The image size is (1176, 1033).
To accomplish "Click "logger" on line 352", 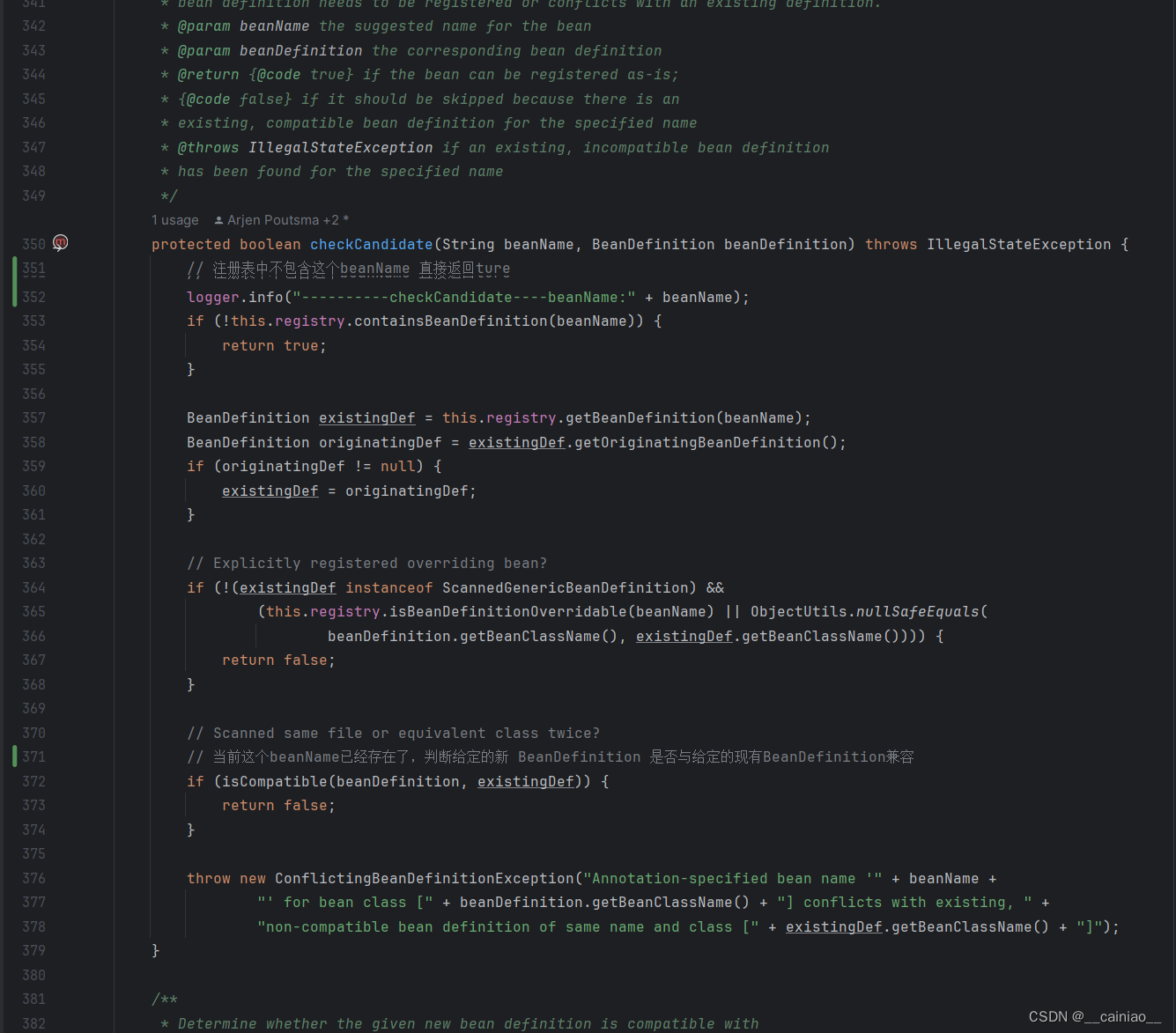I will tap(212, 298).
